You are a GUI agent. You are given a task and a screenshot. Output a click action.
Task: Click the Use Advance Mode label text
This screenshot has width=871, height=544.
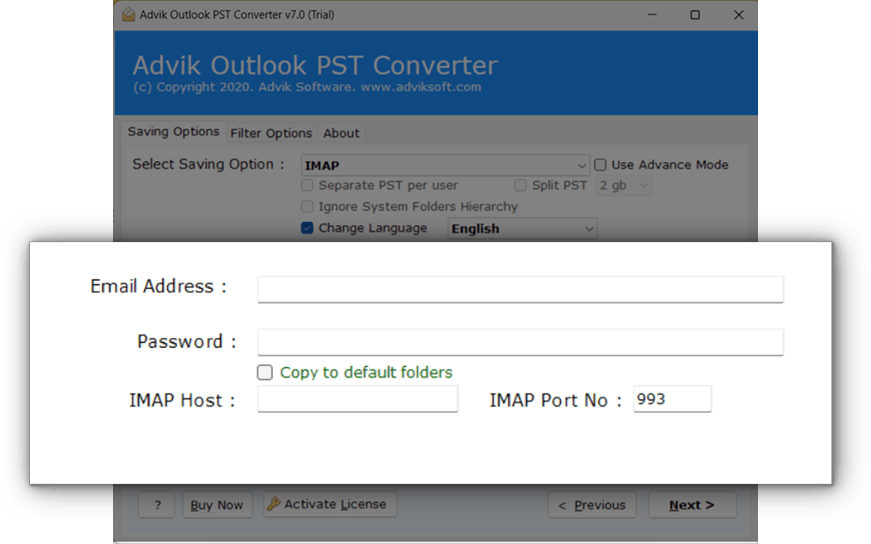669,165
